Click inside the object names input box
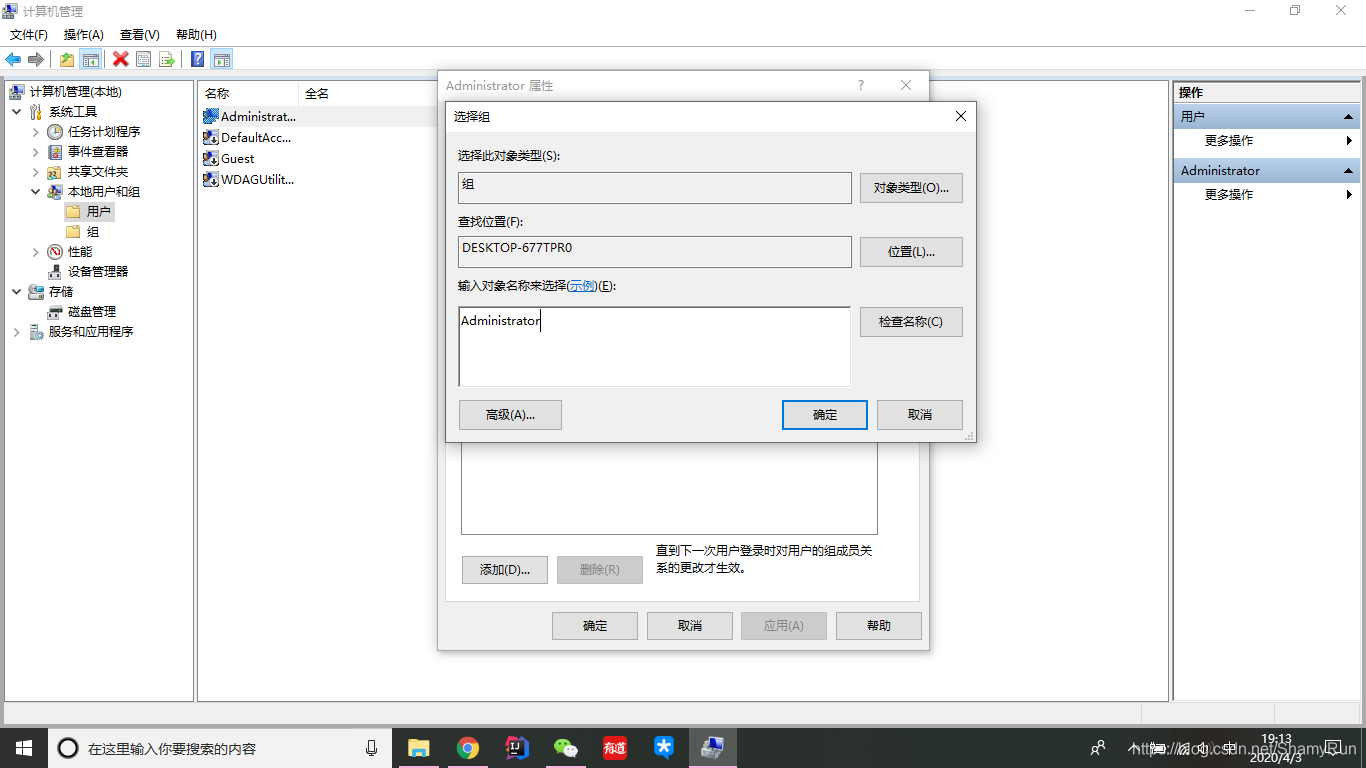This screenshot has width=1366, height=768. click(655, 345)
